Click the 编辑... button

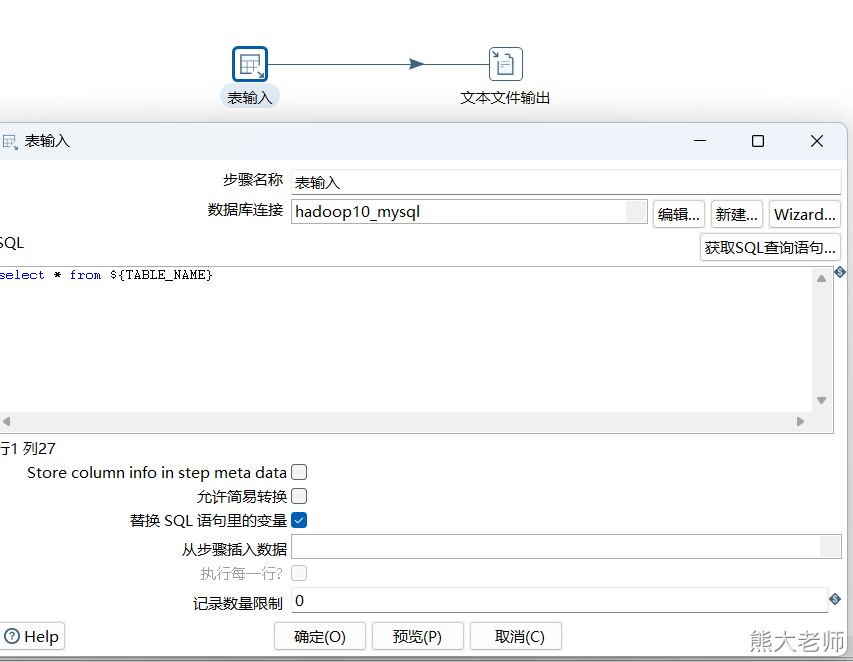679,214
